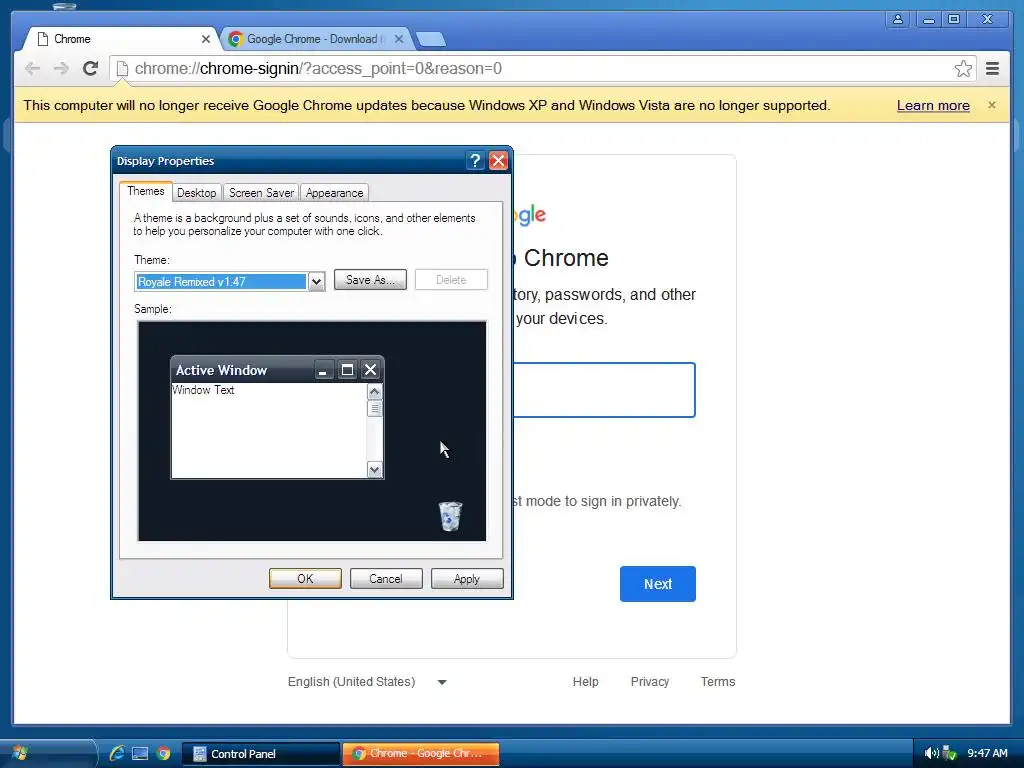Viewport: 1024px width, 768px height.
Task: Go back using Chrome's back arrow
Action: click(32, 69)
